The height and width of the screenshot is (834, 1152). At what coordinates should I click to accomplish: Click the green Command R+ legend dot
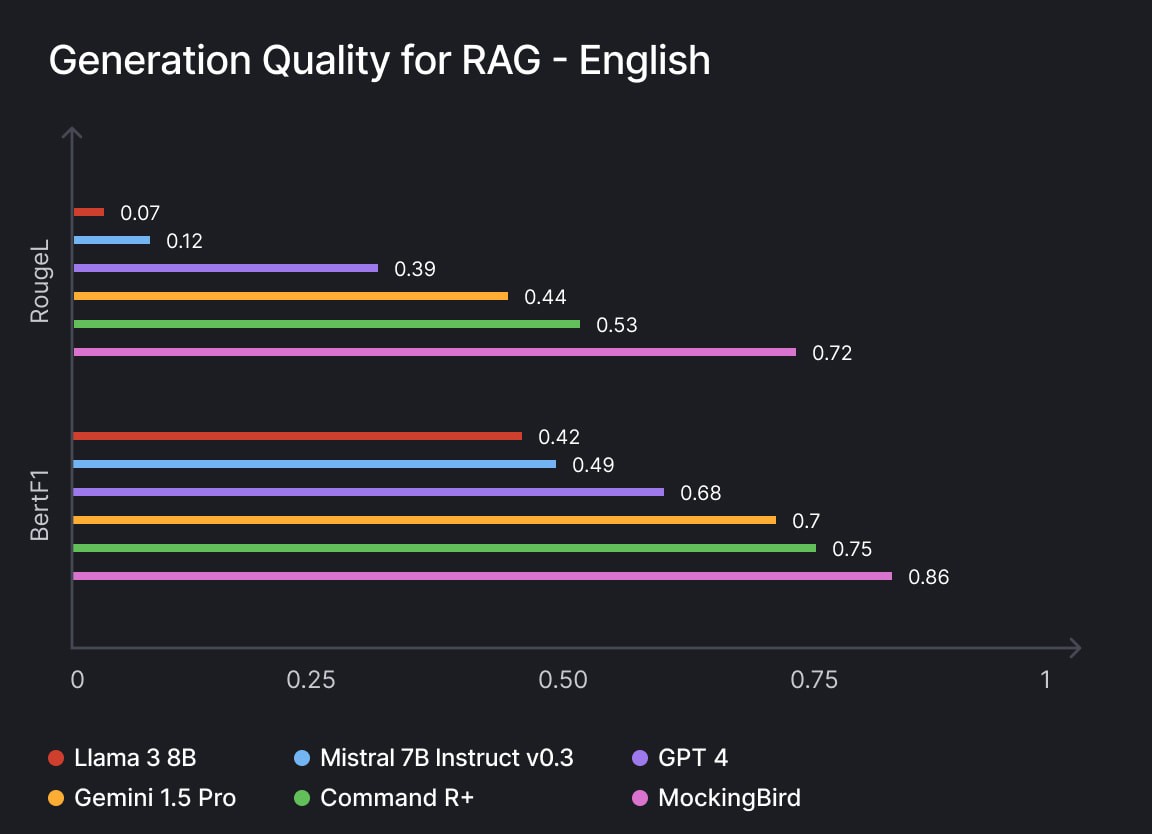coord(302,798)
